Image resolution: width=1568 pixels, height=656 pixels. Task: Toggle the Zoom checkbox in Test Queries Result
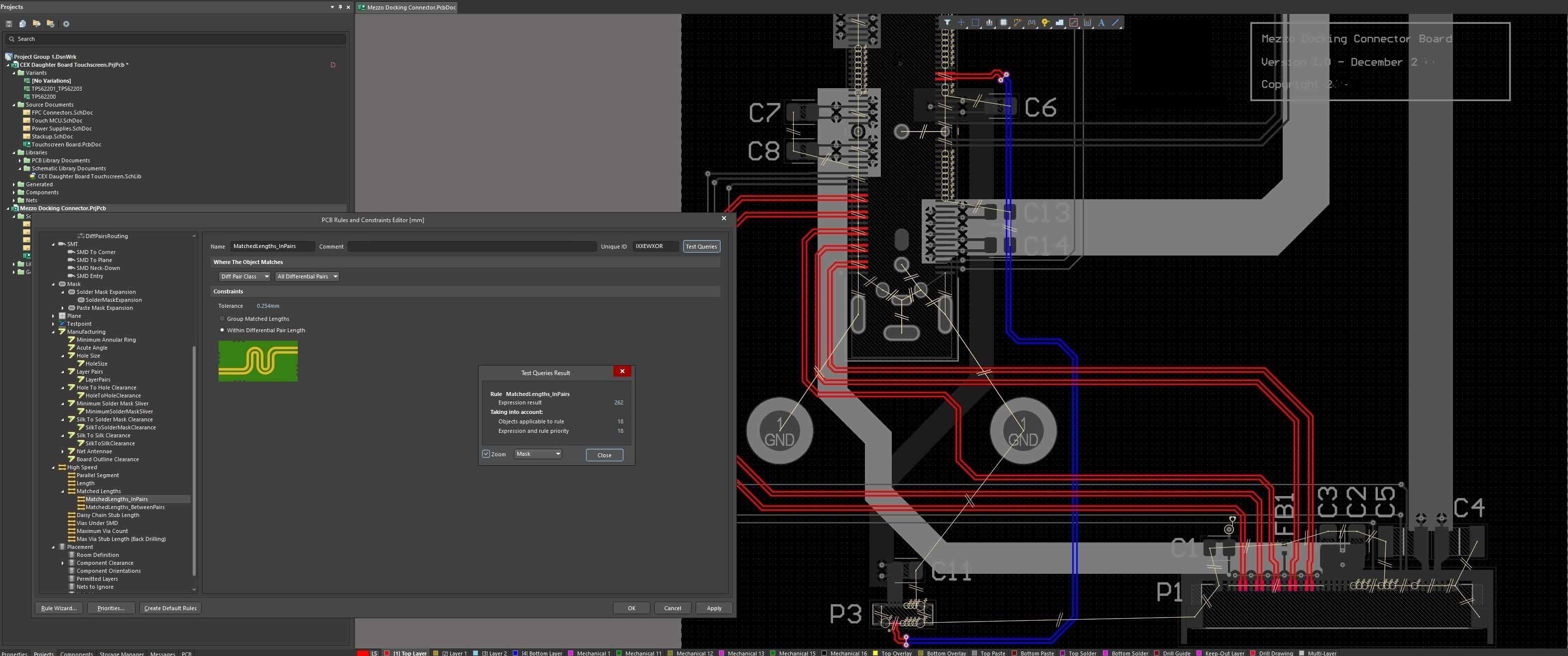click(x=486, y=454)
